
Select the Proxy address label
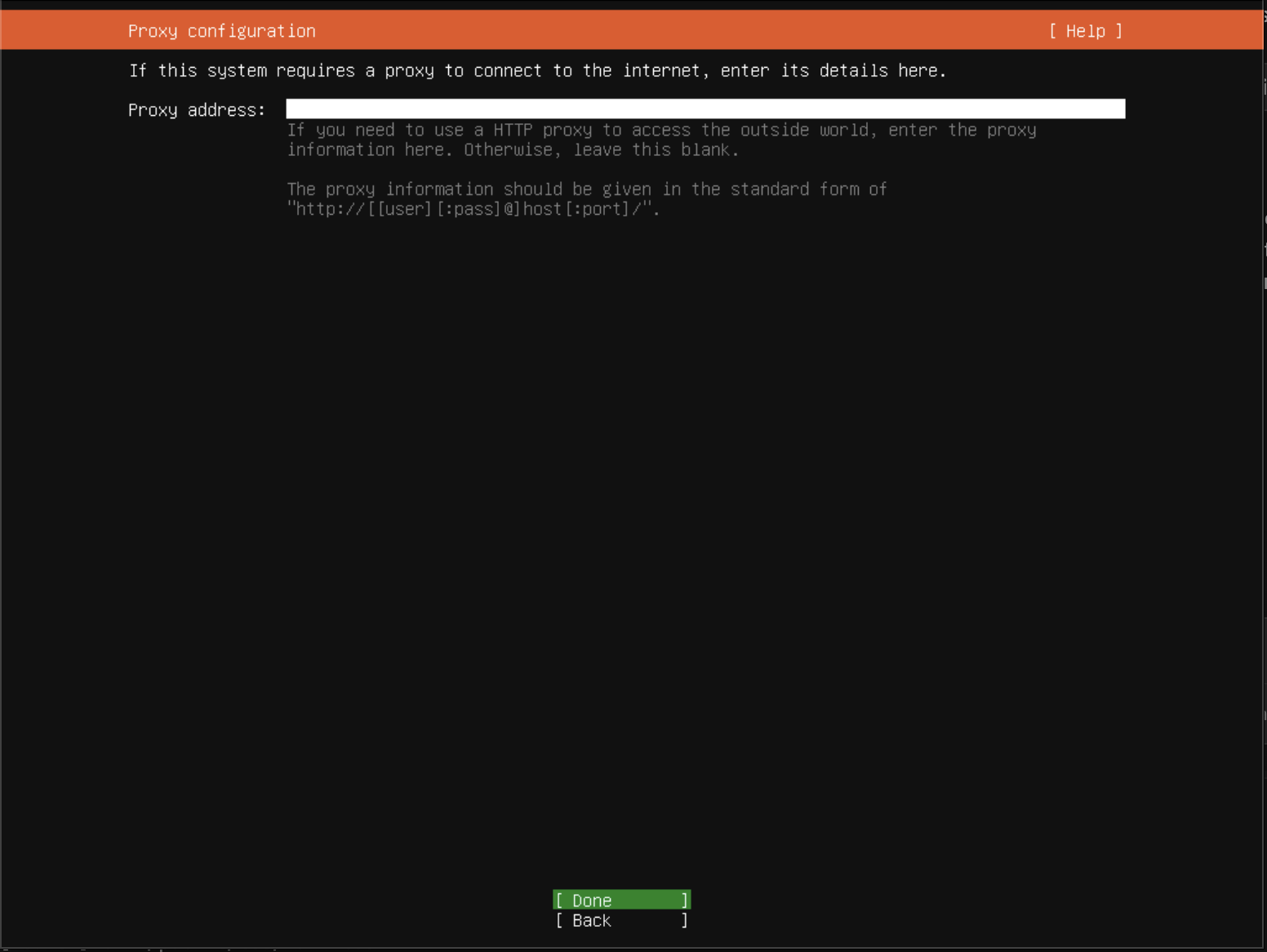click(196, 109)
